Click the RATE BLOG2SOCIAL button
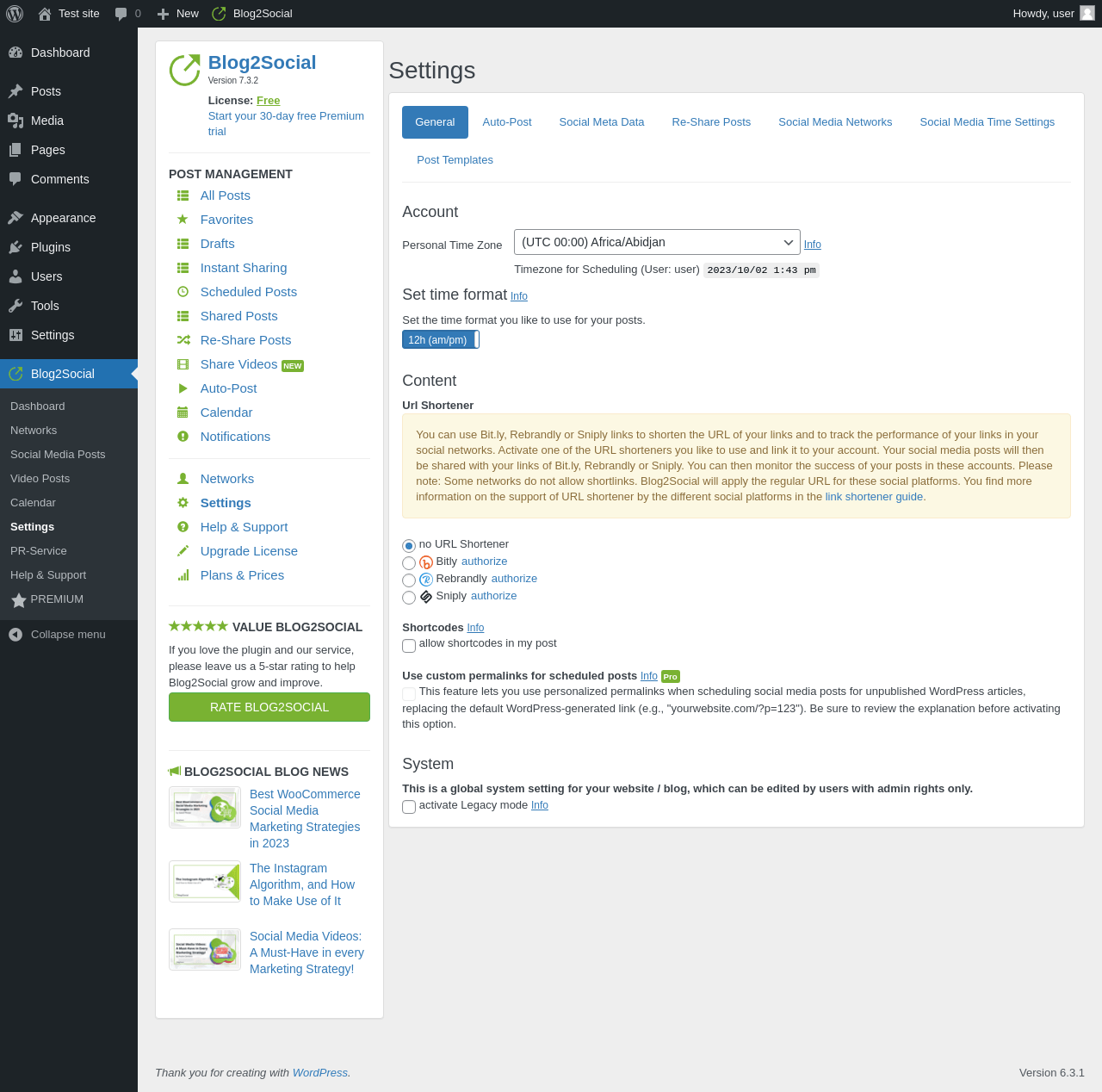 (269, 707)
